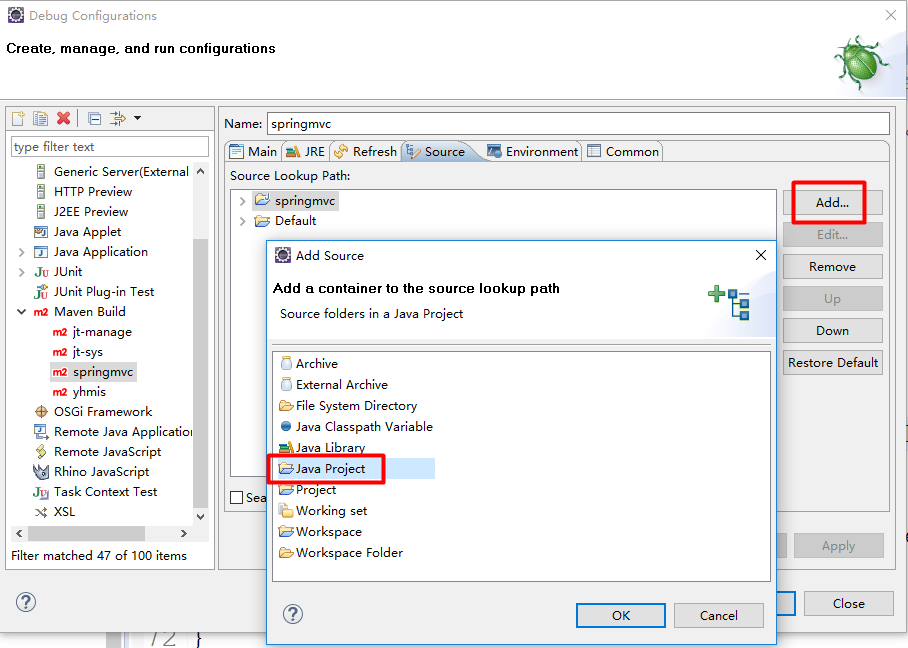Expand the Default source lookup entry
The width and height of the screenshot is (908, 648).
pyautogui.click(x=243, y=221)
